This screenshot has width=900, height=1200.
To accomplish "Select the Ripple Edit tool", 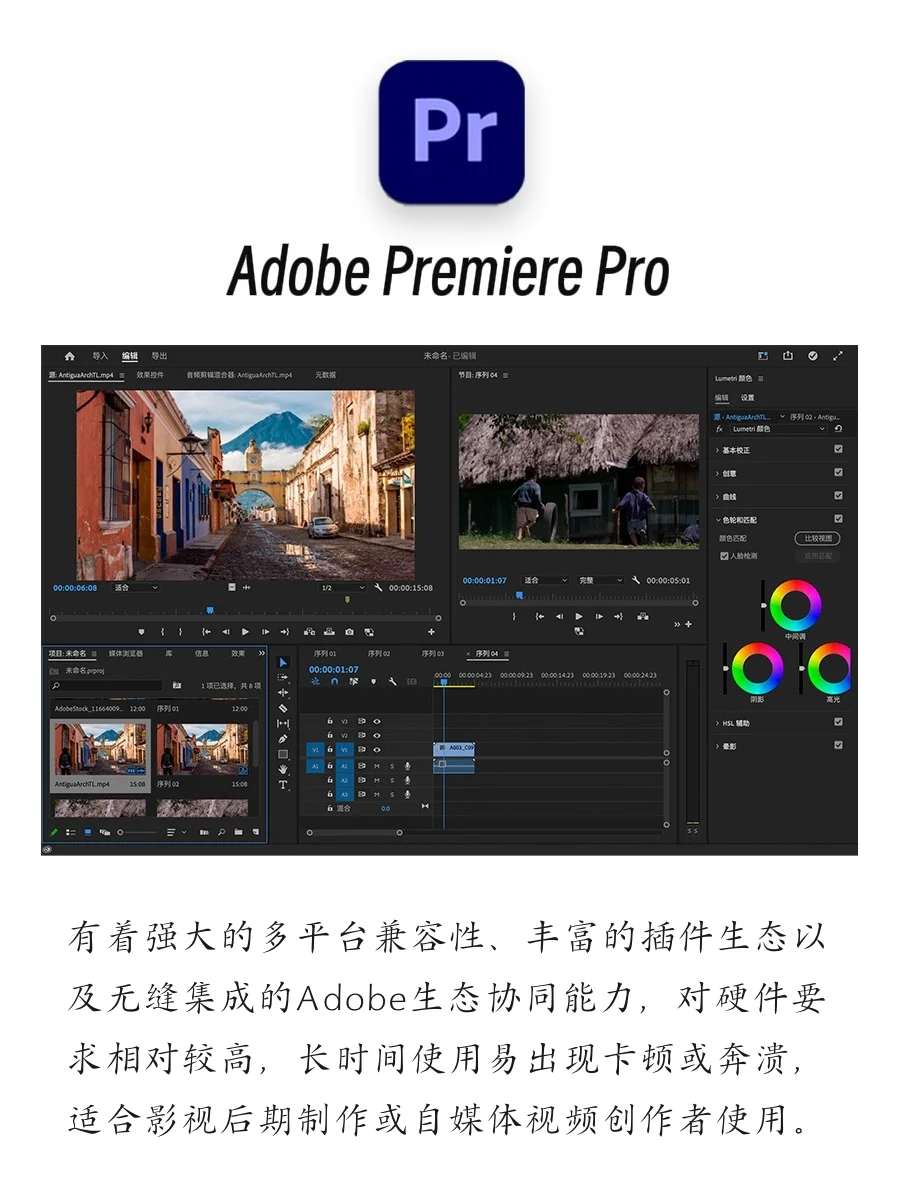I will point(283,693).
